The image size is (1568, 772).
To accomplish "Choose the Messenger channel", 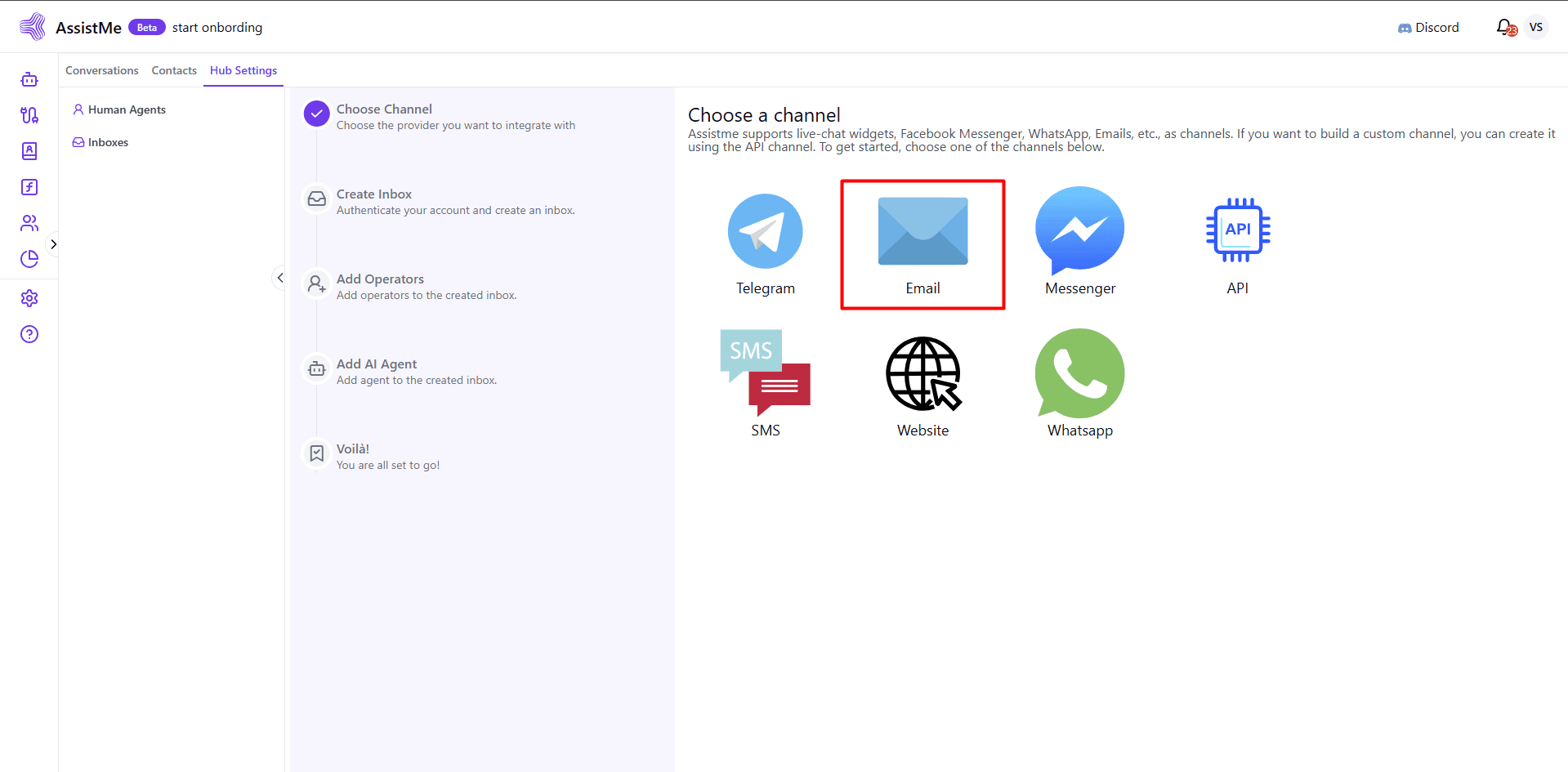I will pos(1080,242).
